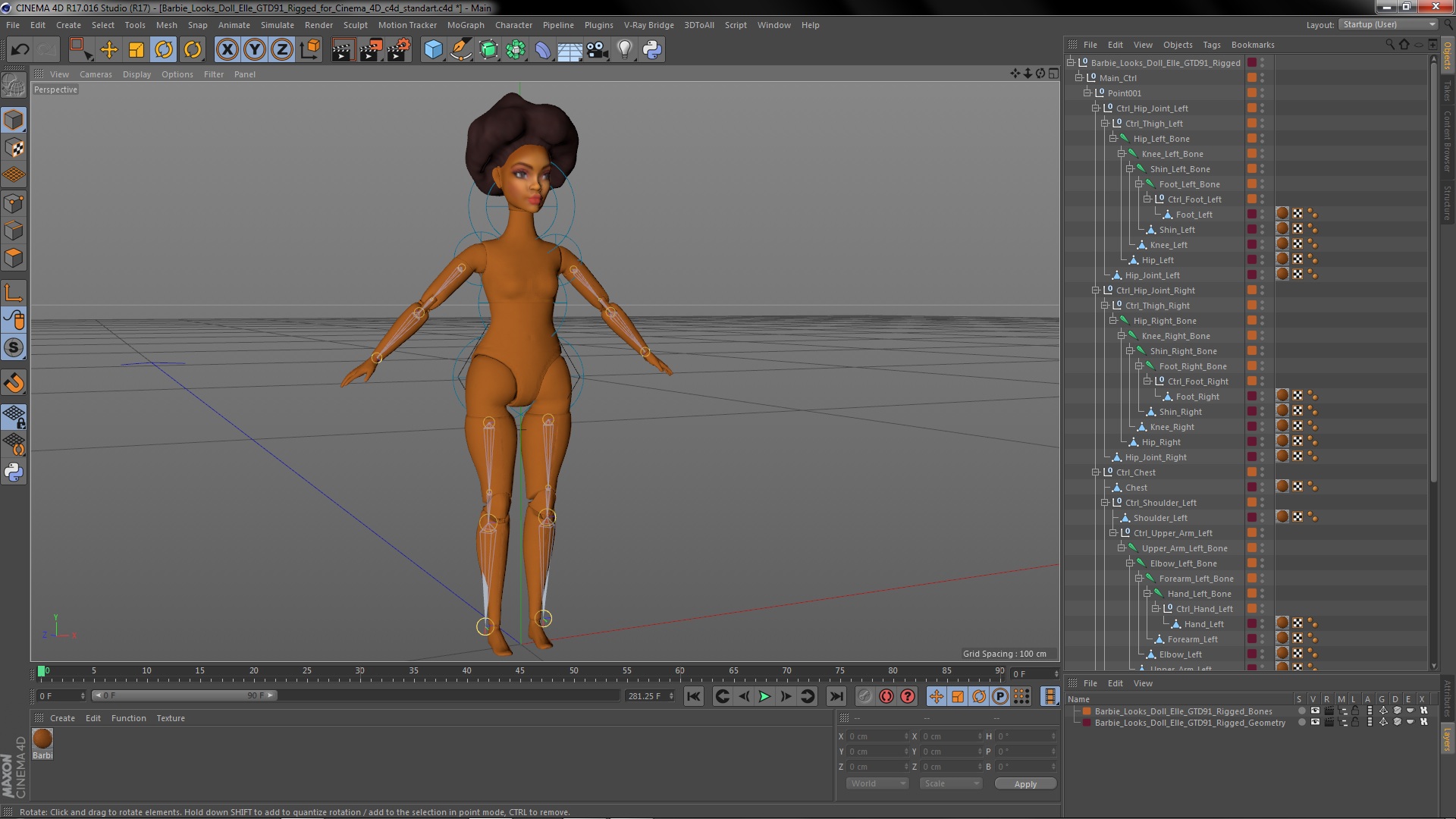Add a Light object
This screenshot has width=1456, height=819.
[625, 50]
